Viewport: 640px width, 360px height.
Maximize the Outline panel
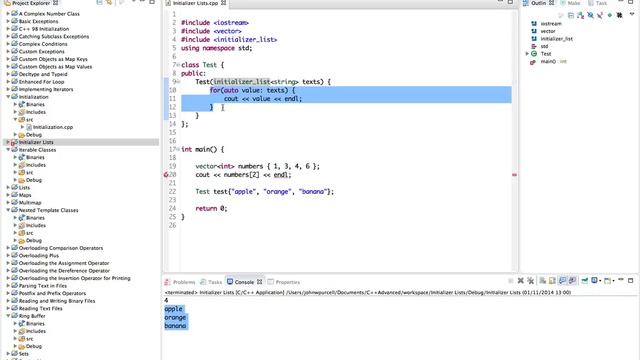[x=631, y=2]
